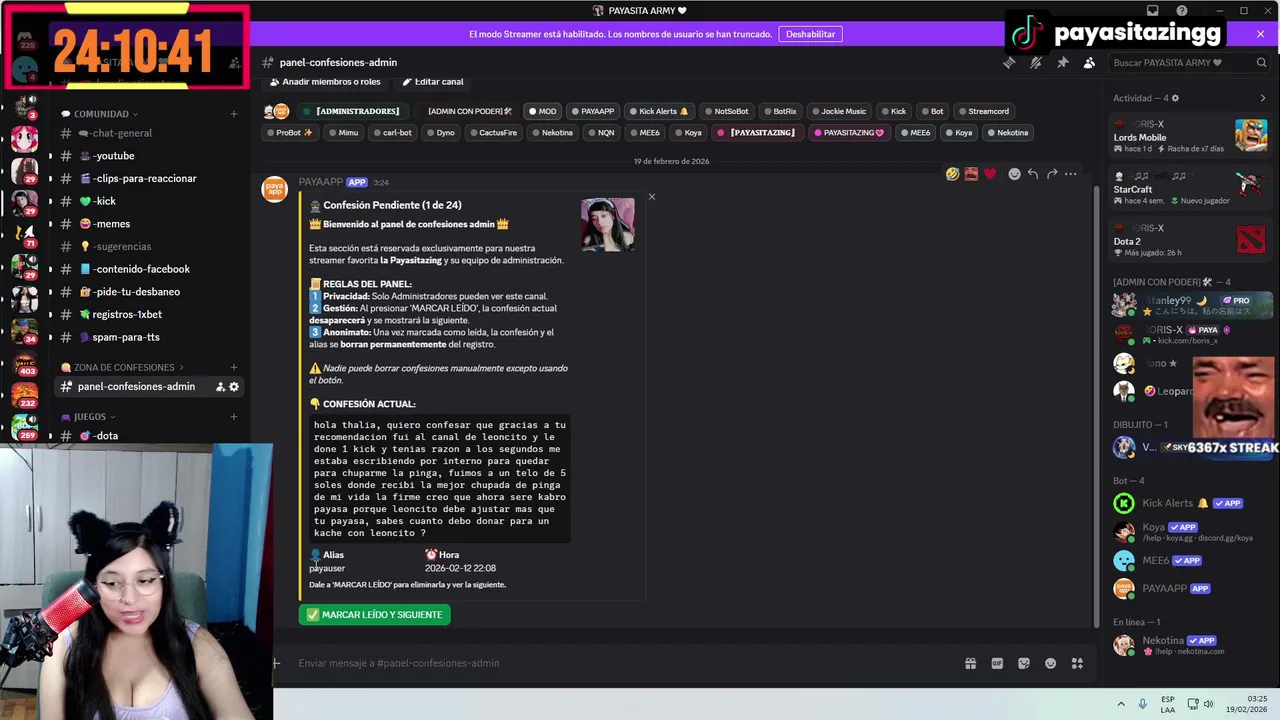Open Kick Alerts member in Bot list

(1190, 503)
